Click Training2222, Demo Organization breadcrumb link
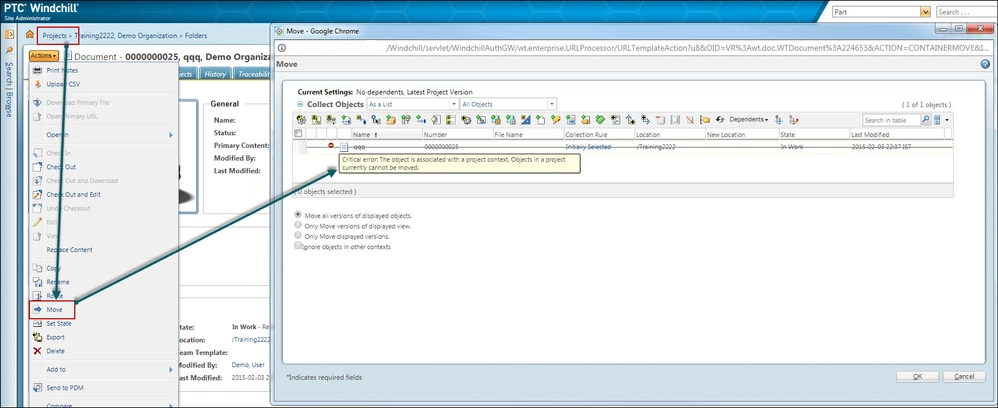 (x=126, y=36)
